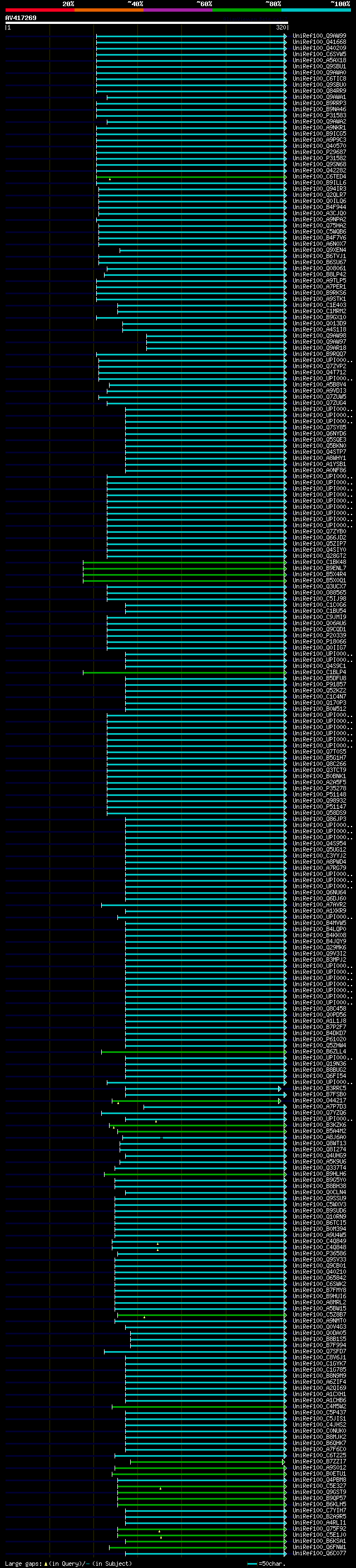Click the green ~80% legend segment
Image resolution: width=356 pixels, height=1568 pixels.
tap(247, 11)
